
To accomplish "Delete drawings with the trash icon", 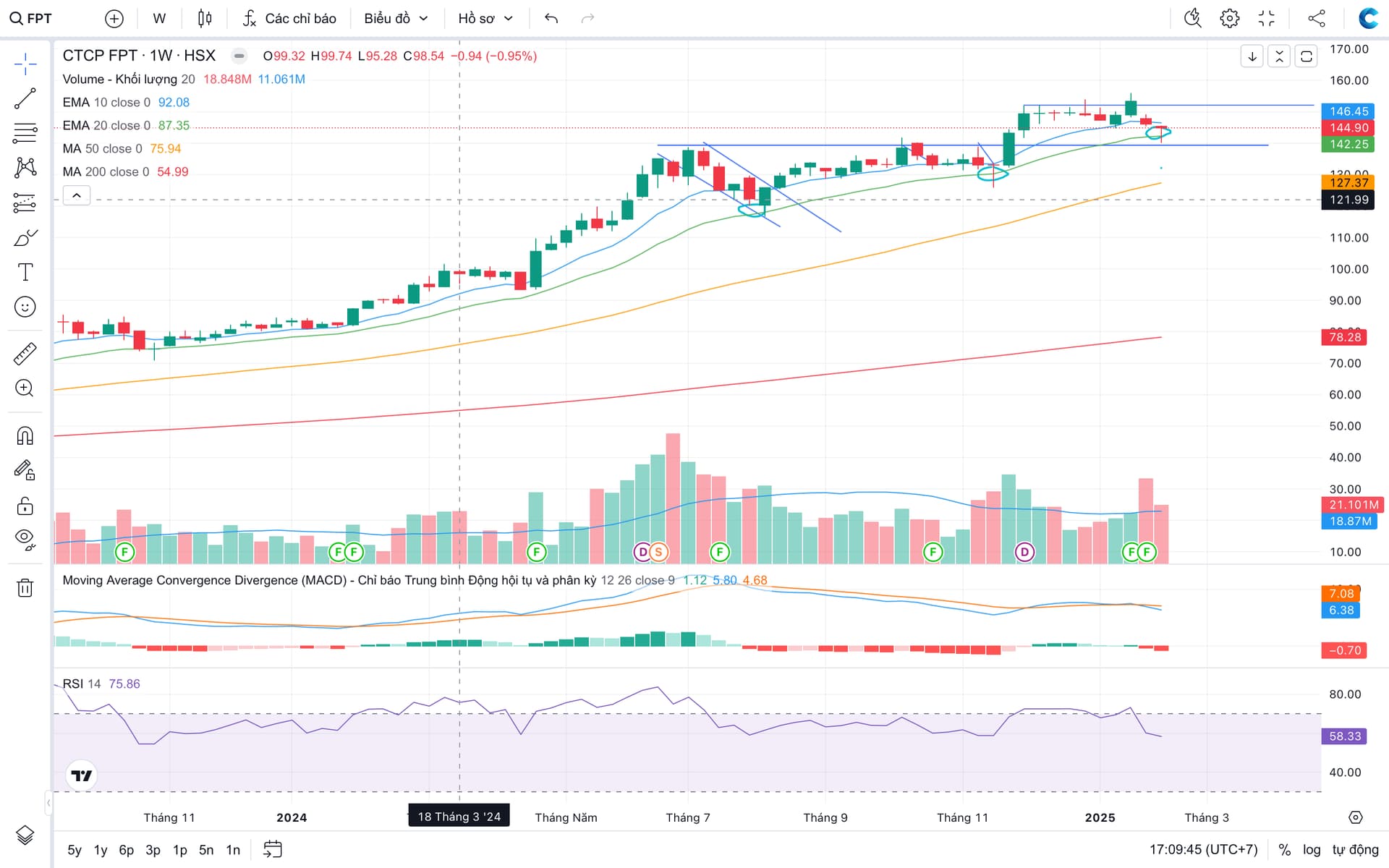I will click(x=25, y=587).
